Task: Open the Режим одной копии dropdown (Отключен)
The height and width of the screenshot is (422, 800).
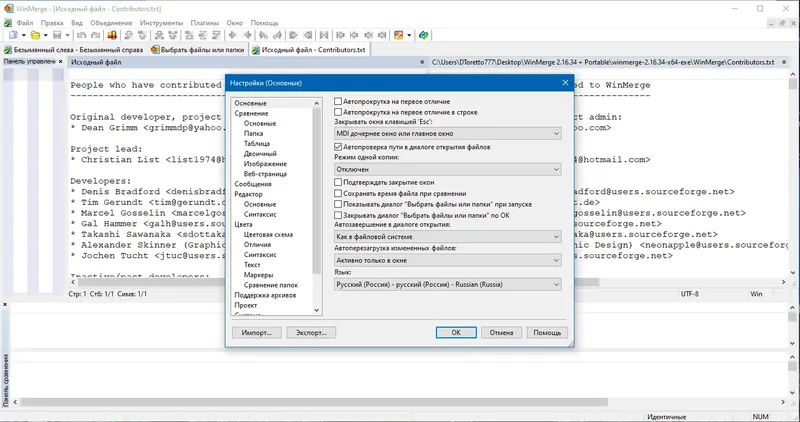Action: pyautogui.click(x=447, y=169)
